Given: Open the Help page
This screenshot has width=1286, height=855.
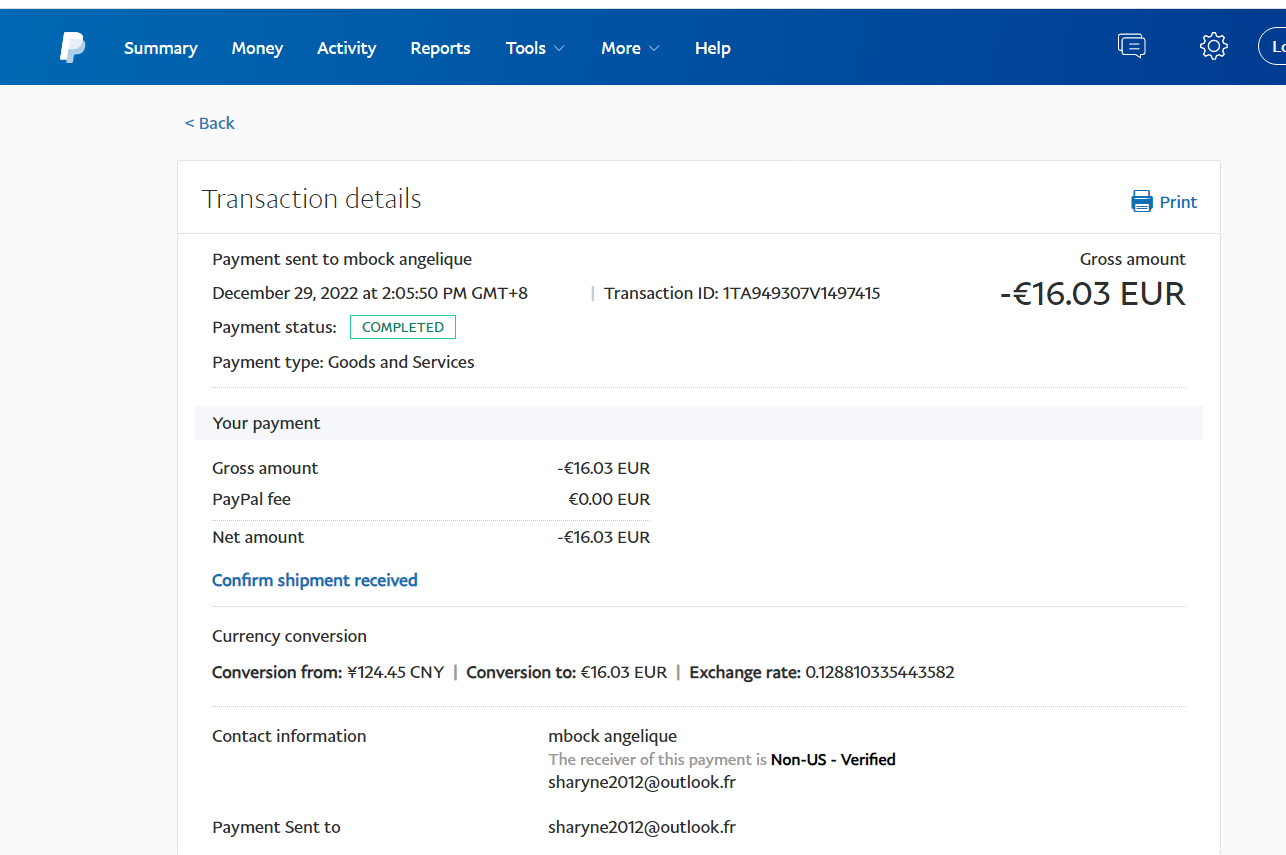Looking at the screenshot, I should [x=712, y=48].
